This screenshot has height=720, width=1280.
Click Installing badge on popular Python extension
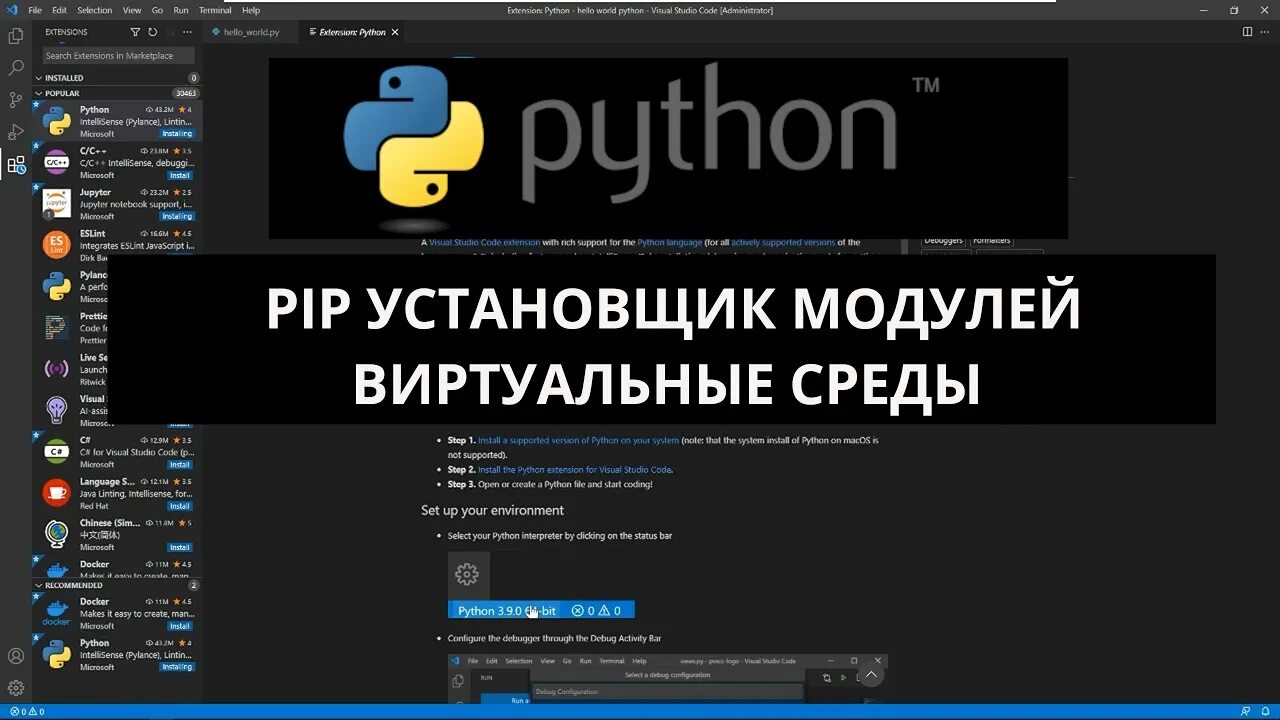pyautogui.click(x=177, y=133)
